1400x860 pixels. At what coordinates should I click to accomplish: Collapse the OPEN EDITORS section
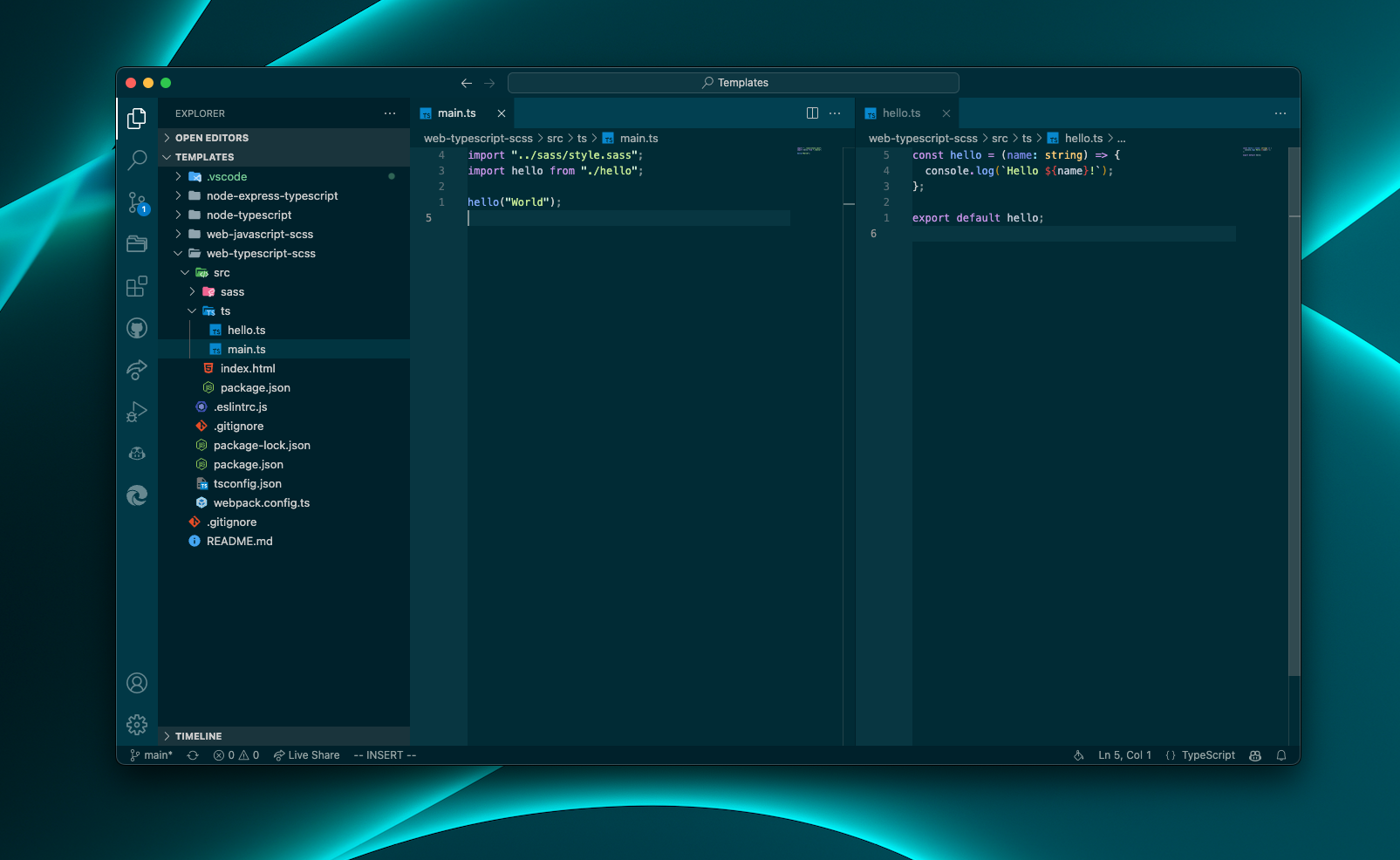(211, 137)
